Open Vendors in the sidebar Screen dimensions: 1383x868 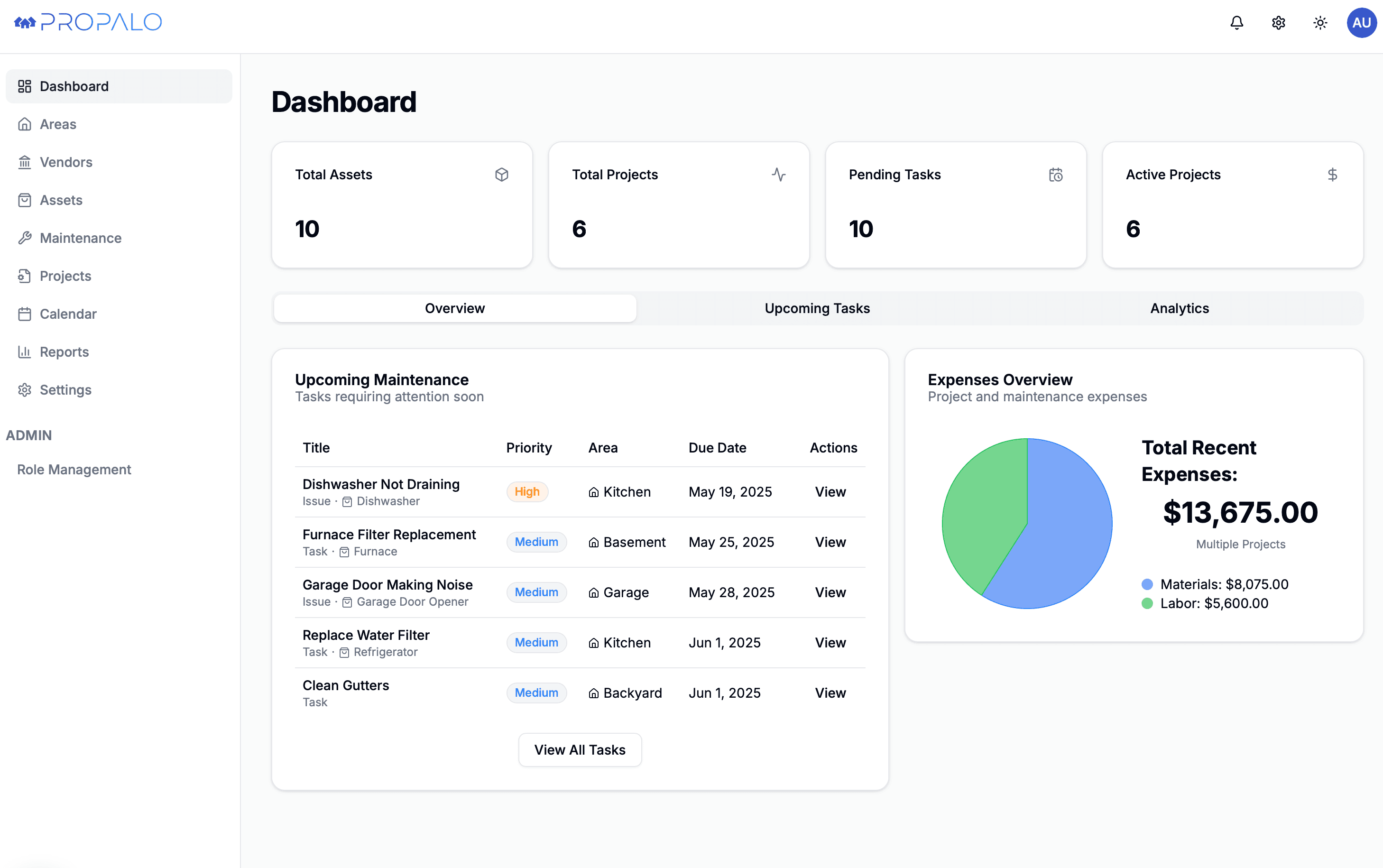coord(66,163)
